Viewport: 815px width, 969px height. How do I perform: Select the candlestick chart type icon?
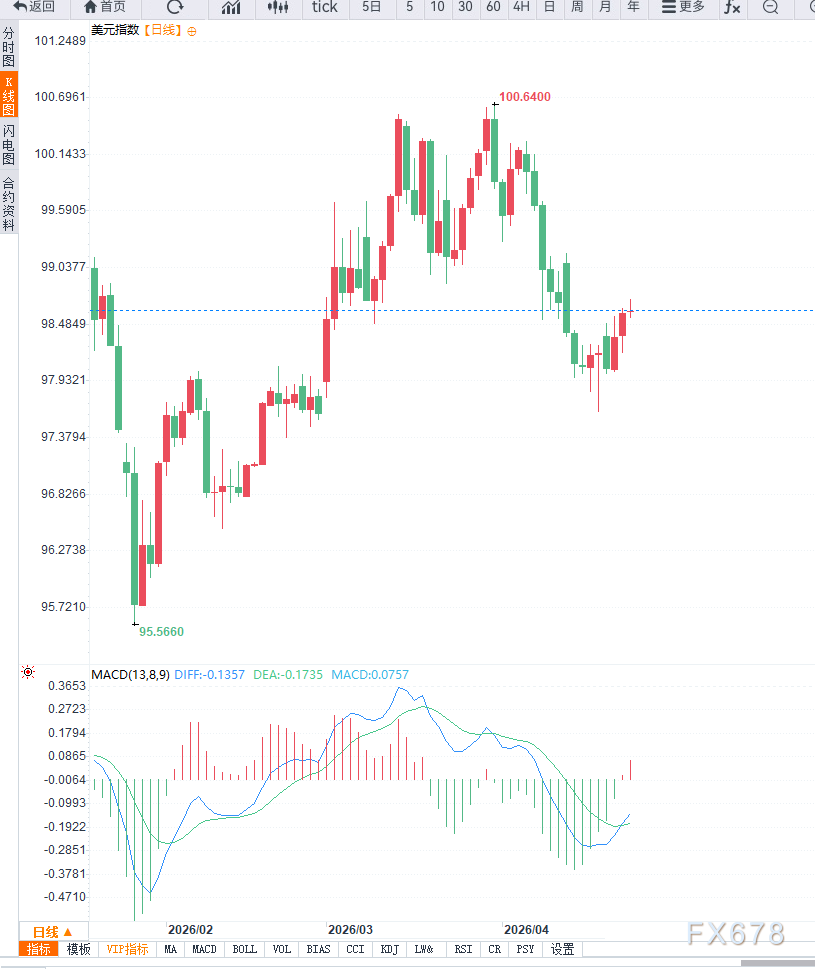(279, 7)
